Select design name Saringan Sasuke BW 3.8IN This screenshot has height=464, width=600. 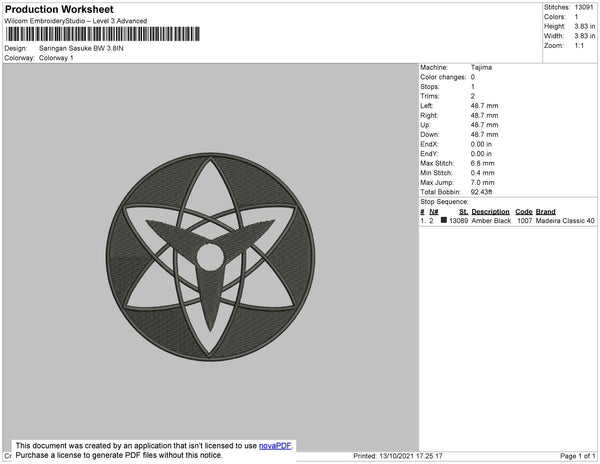(81, 48)
